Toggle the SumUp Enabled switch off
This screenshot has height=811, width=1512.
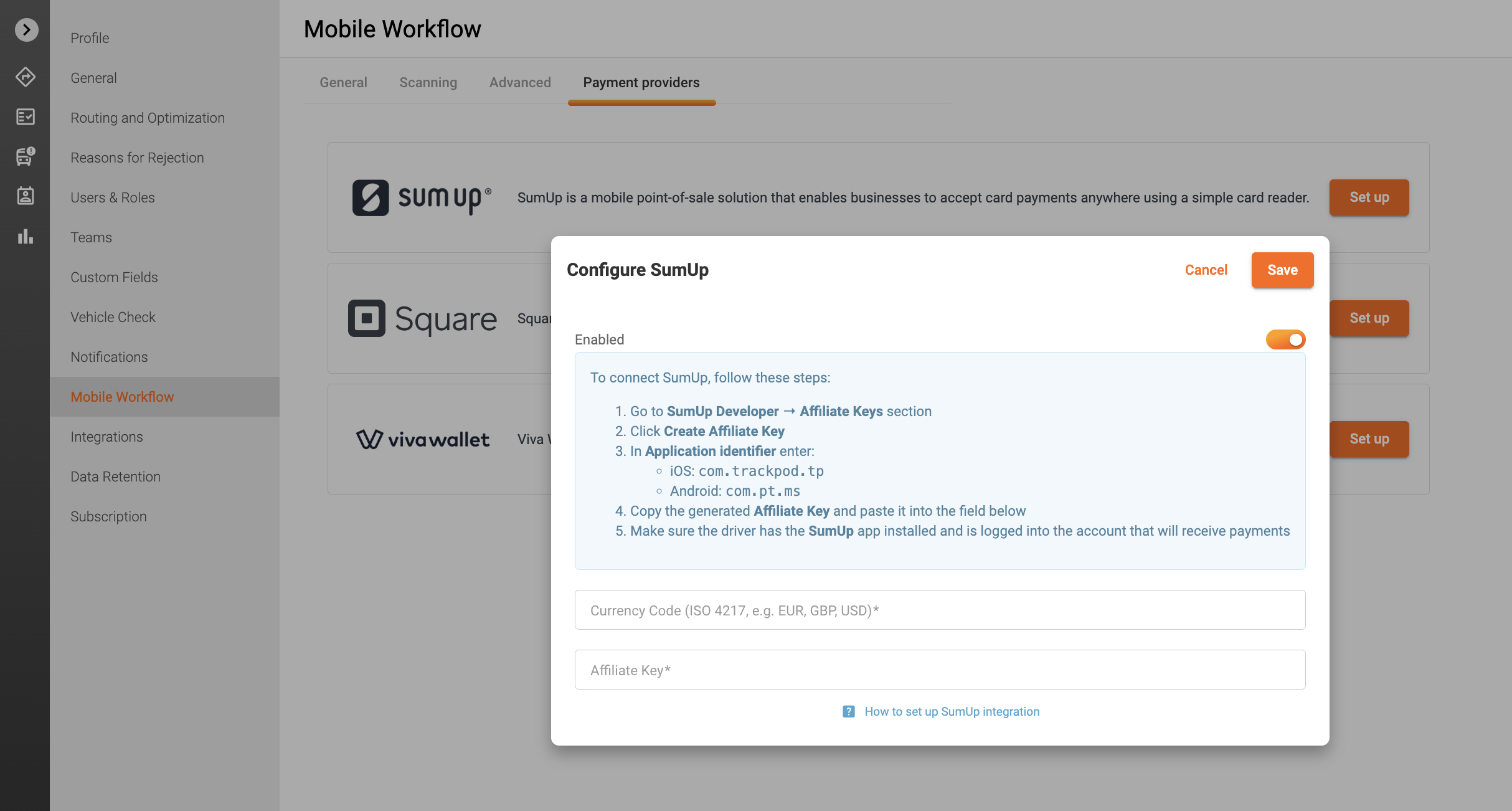coord(1285,339)
